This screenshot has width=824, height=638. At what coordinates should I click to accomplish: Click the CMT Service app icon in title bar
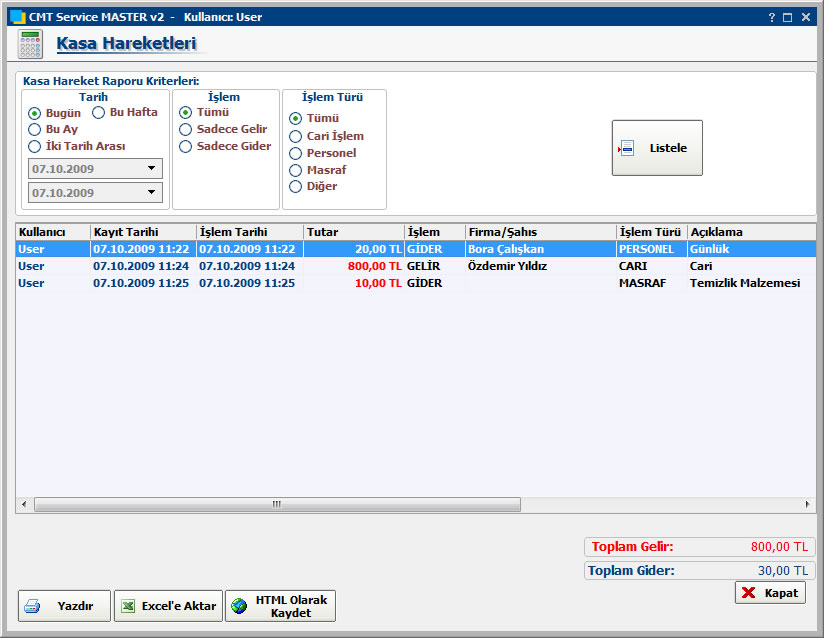pos(16,17)
